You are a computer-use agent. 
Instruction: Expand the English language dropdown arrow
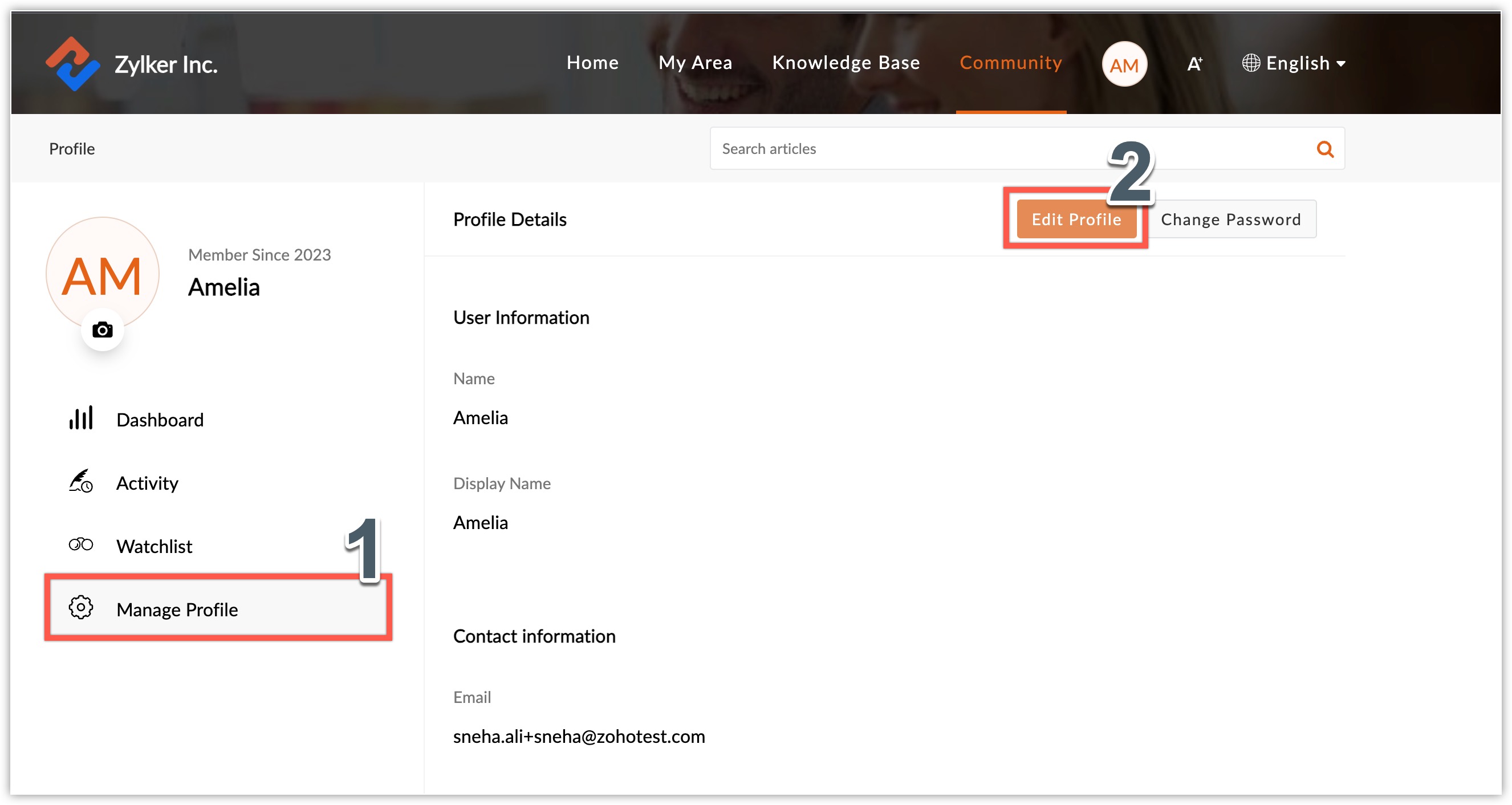point(1340,63)
